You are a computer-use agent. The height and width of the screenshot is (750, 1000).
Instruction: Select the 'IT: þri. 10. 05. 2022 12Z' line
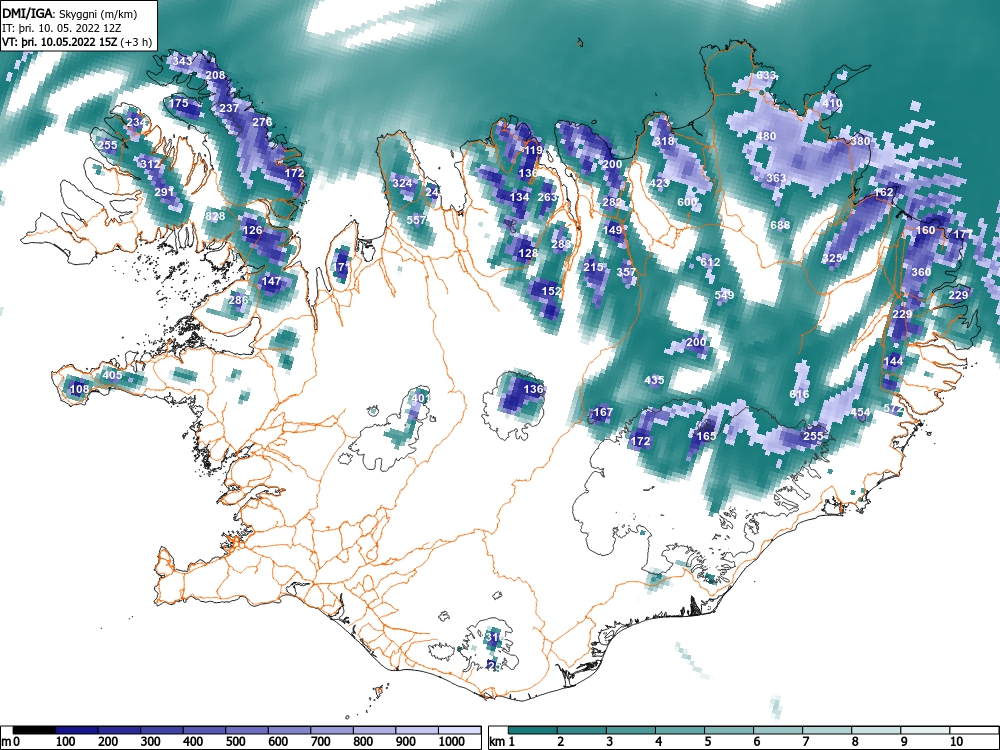[61, 29]
